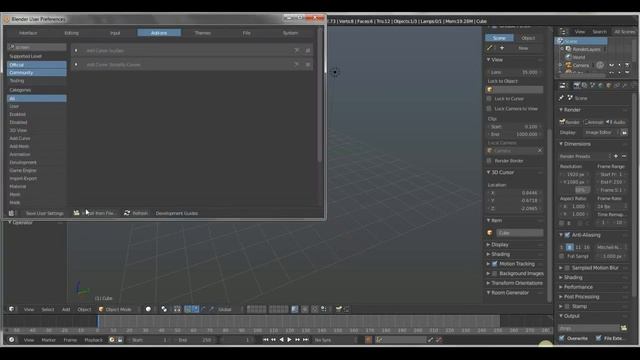Screen dimensions: 640x360
Task: Select the All add-on category
Action: 37,98
